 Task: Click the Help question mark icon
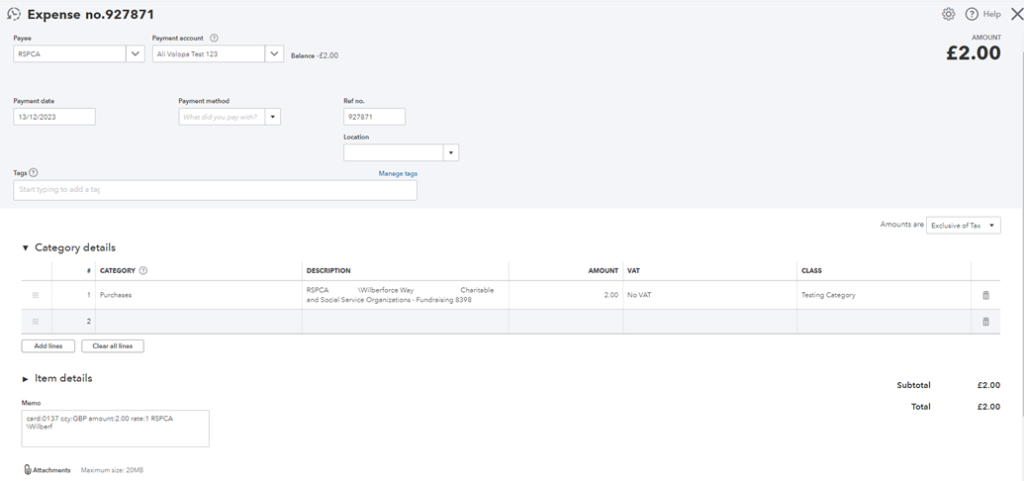pos(971,14)
